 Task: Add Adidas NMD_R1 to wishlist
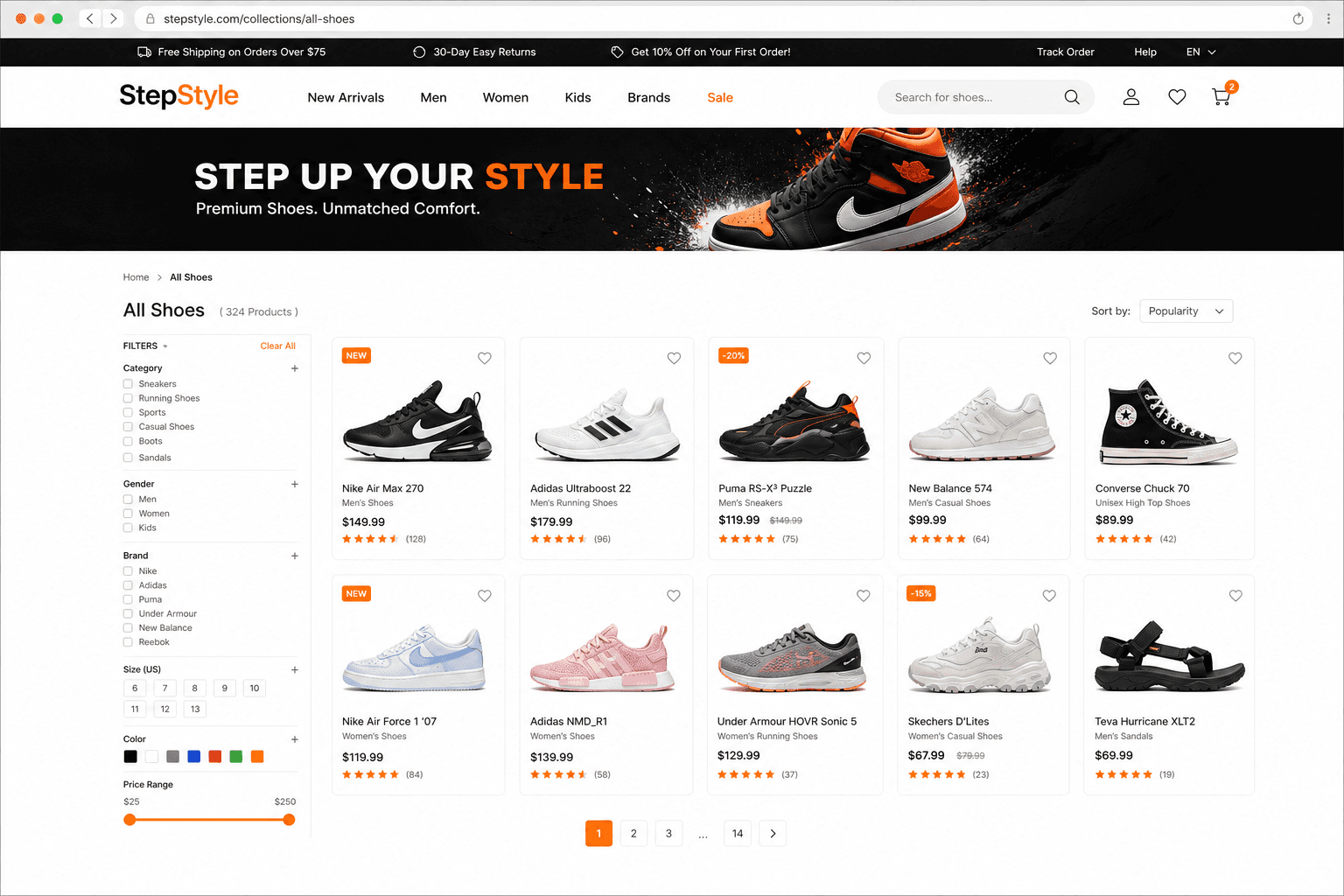click(674, 596)
